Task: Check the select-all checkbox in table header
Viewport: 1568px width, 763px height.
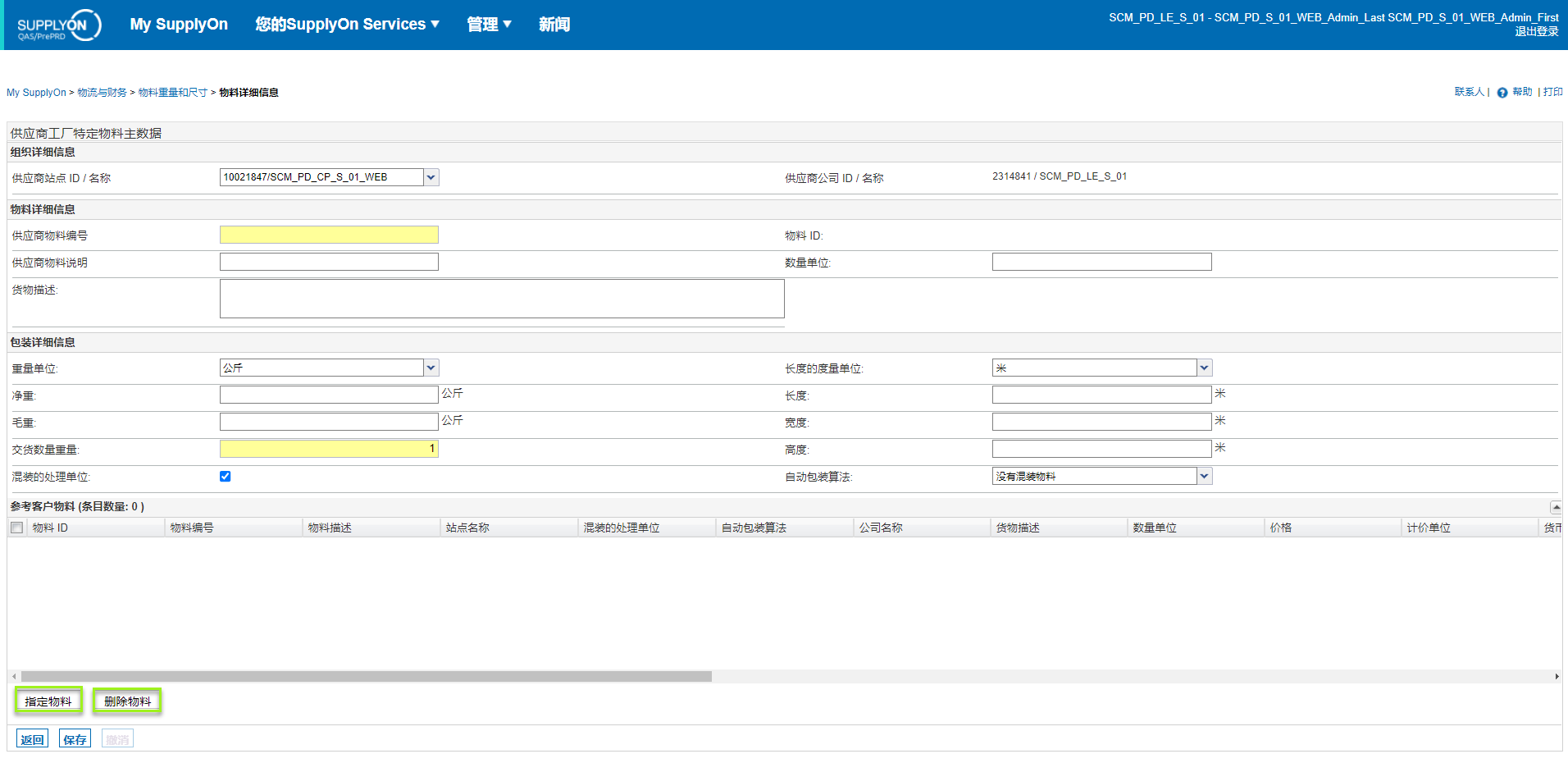Action: 16,528
